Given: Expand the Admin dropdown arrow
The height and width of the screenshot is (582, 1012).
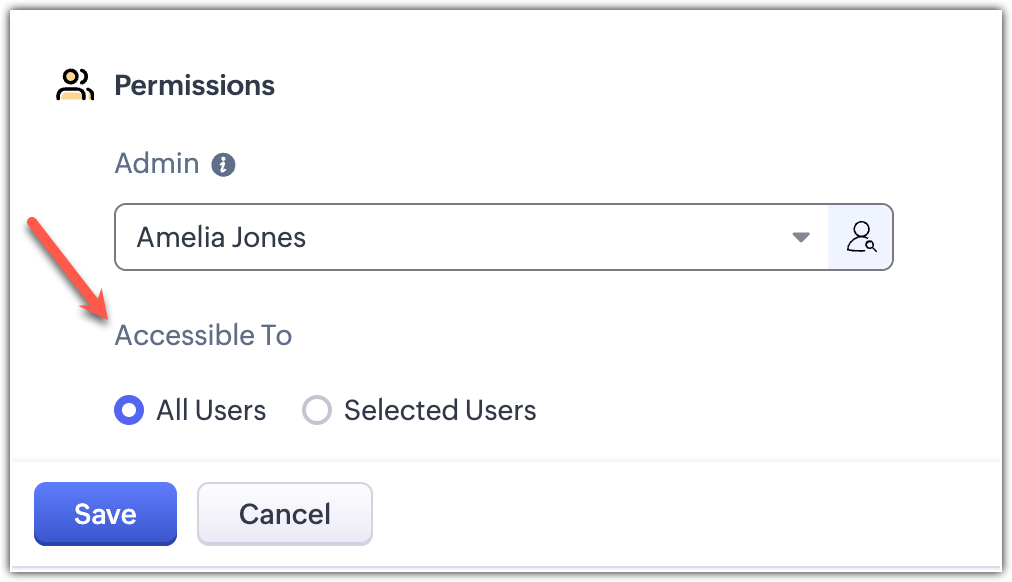Looking at the screenshot, I should pos(800,238).
